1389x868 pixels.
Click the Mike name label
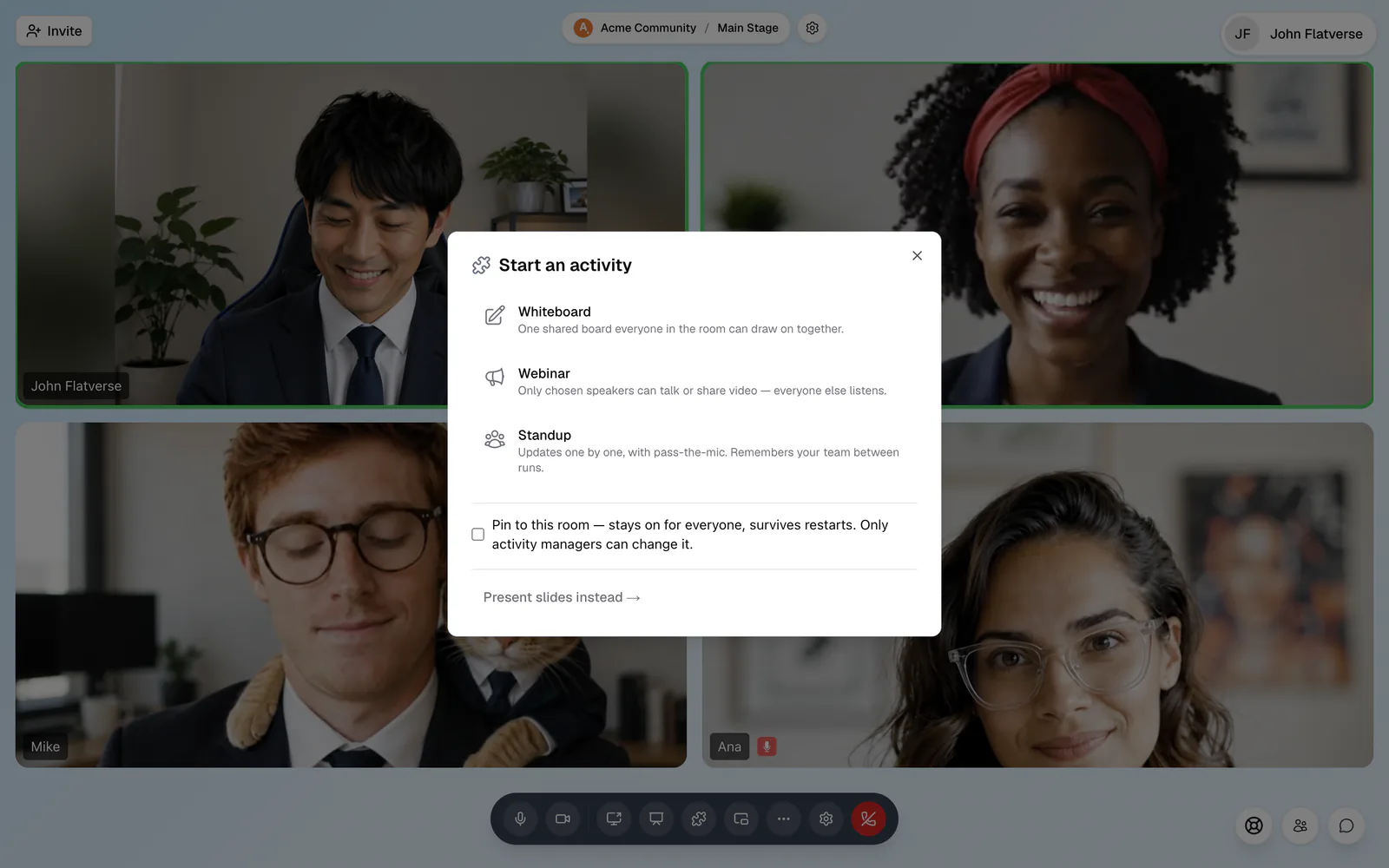pyautogui.click(x=45, y=746)
